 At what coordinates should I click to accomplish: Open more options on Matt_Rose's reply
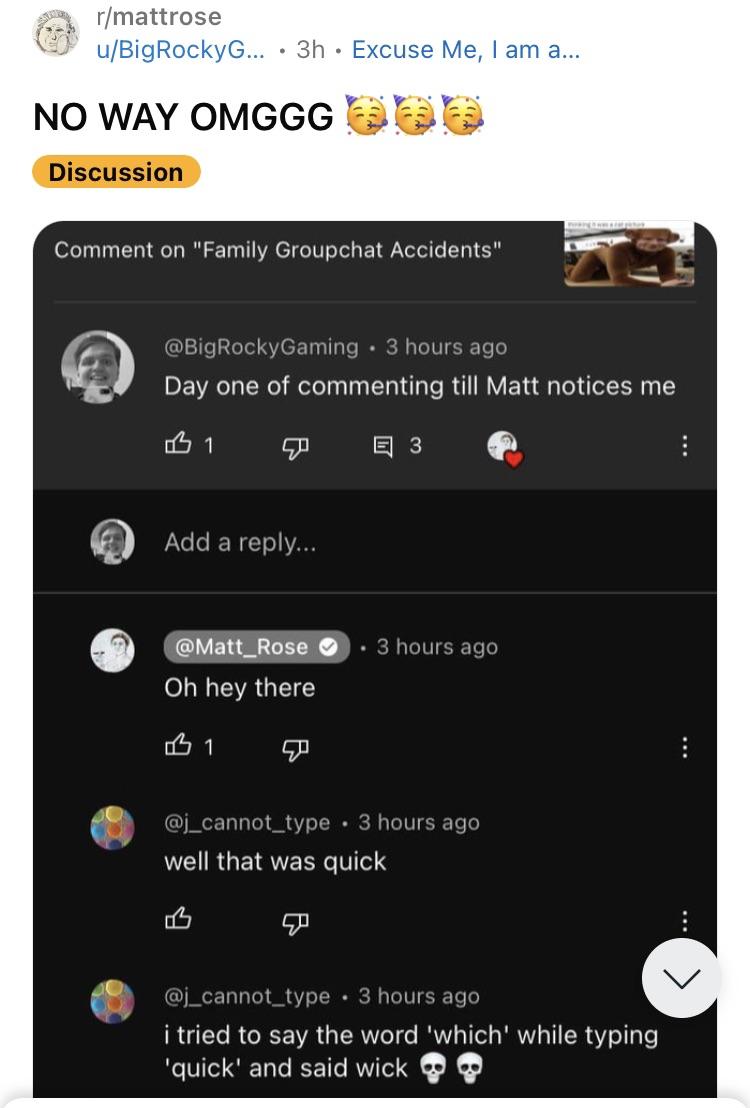pos(684,747)
